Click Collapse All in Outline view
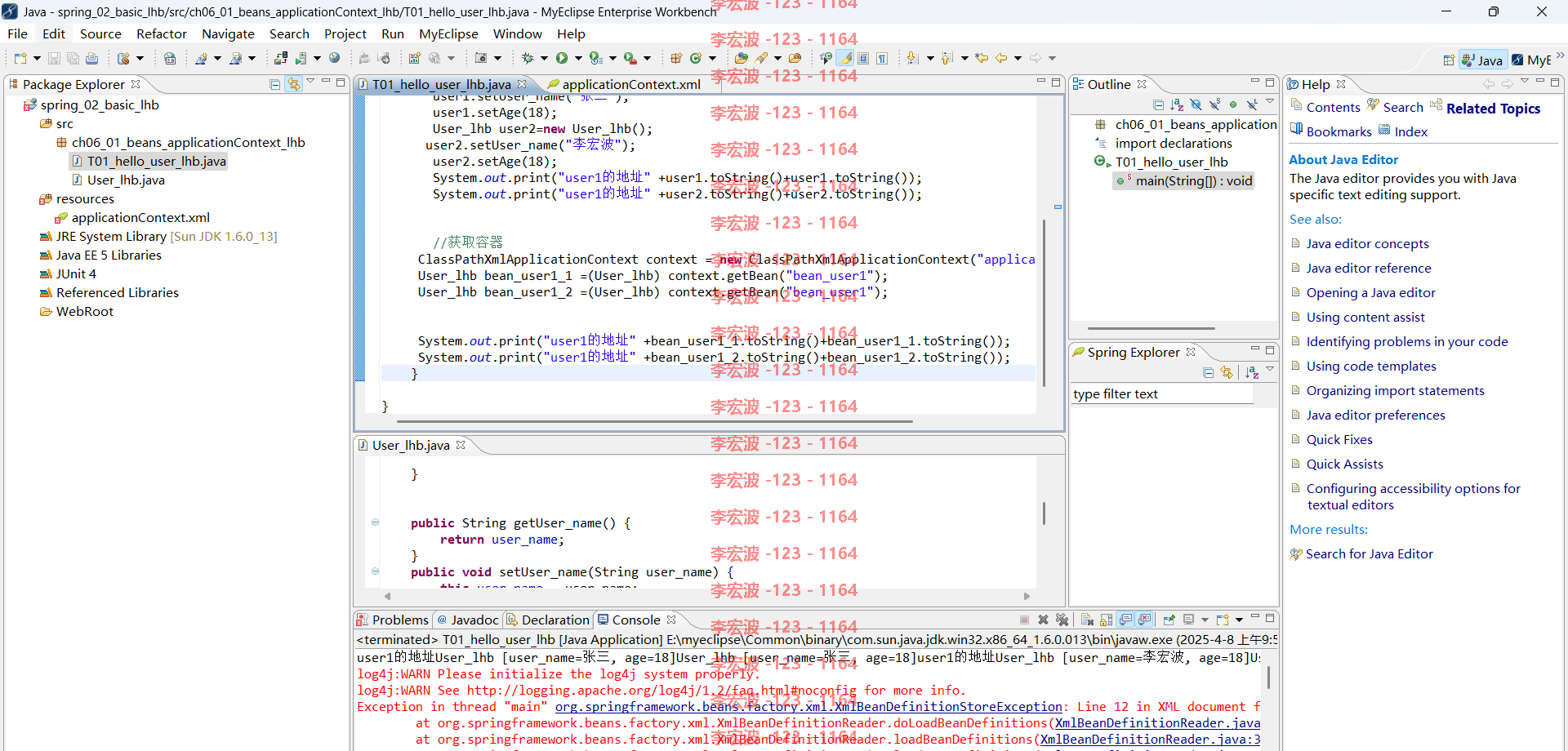The image size is (1568, 751). (x=1159, y=104)
